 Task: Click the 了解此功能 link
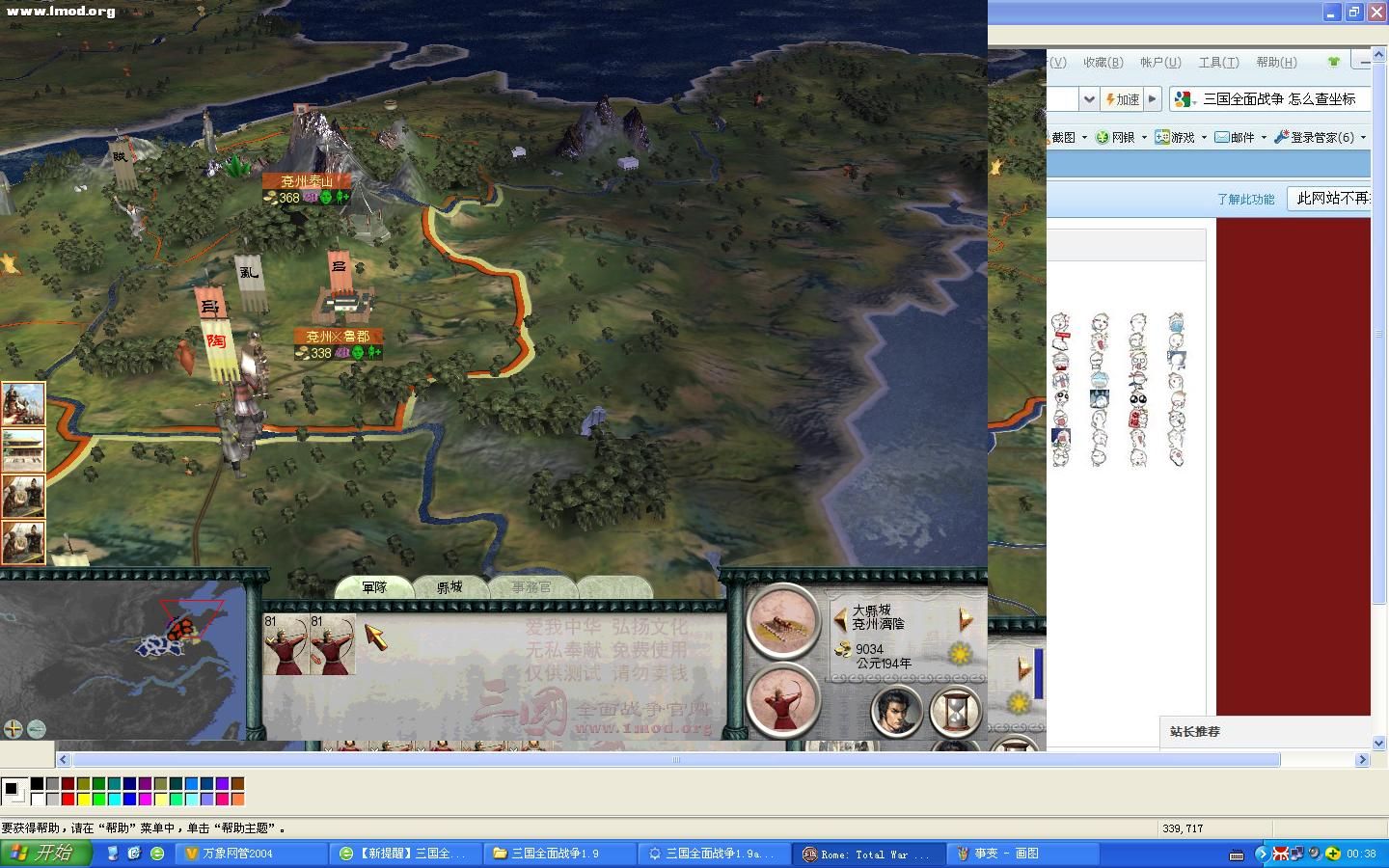click(x=1245, y=199)
